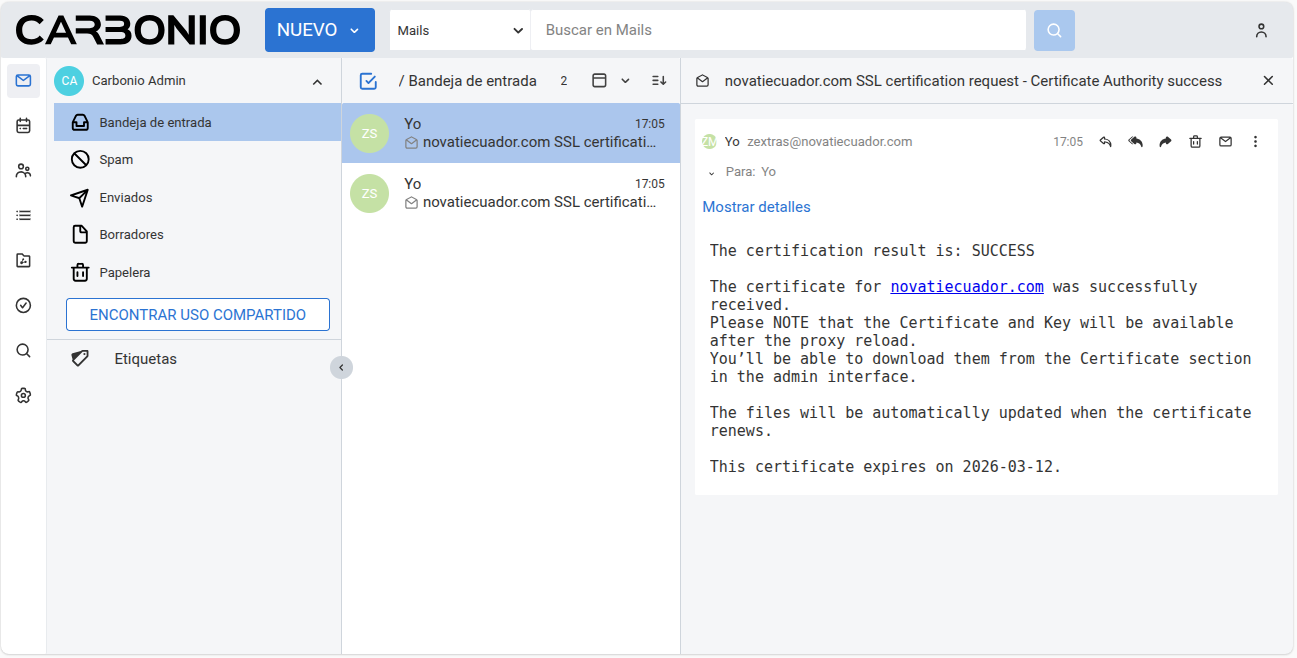Image resolution: width=1297 pixels, height=658 pixels.
Task: Toggle select-all checkbox in message list
Action: click(368, 81)
